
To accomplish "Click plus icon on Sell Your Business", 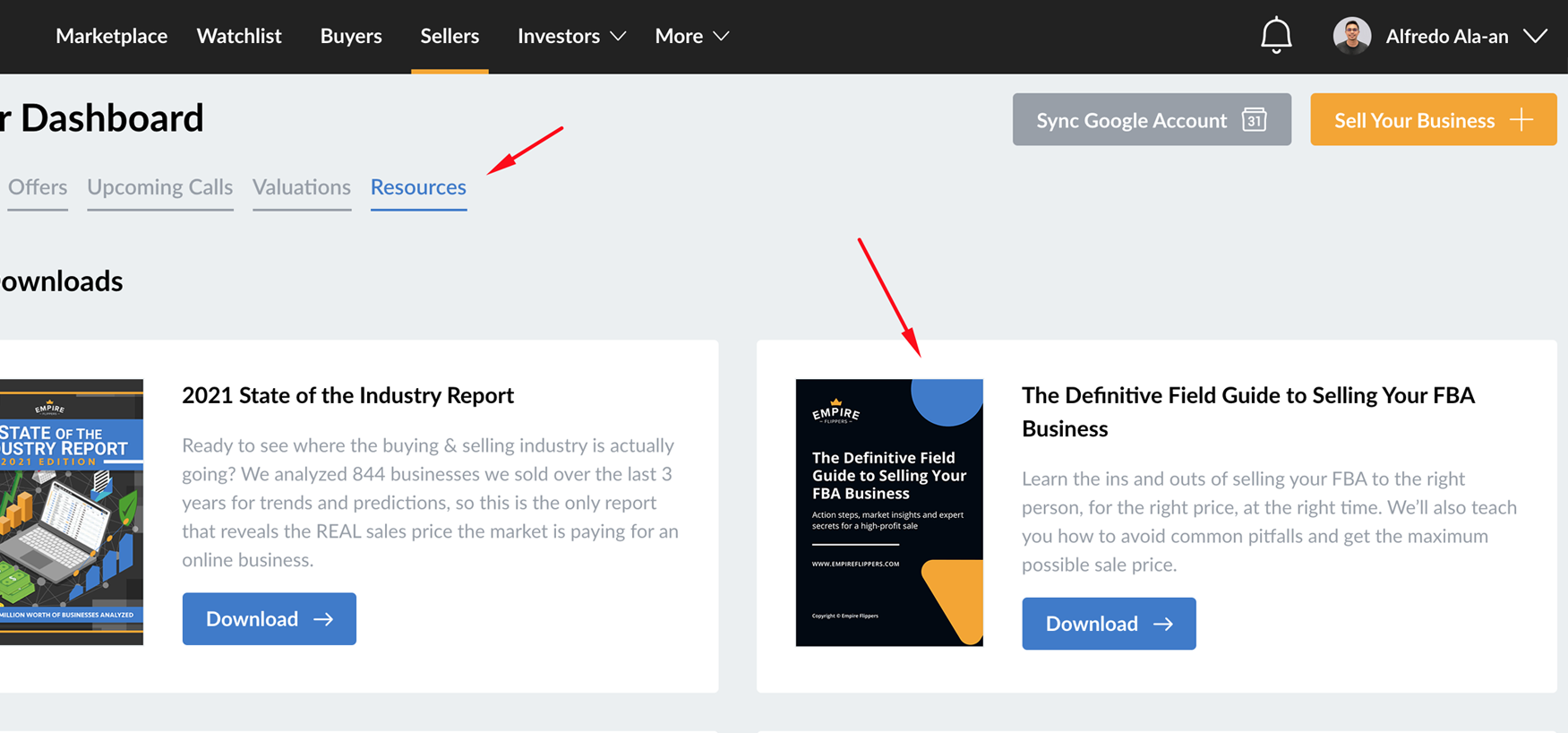I will (x=1521, y=119).
